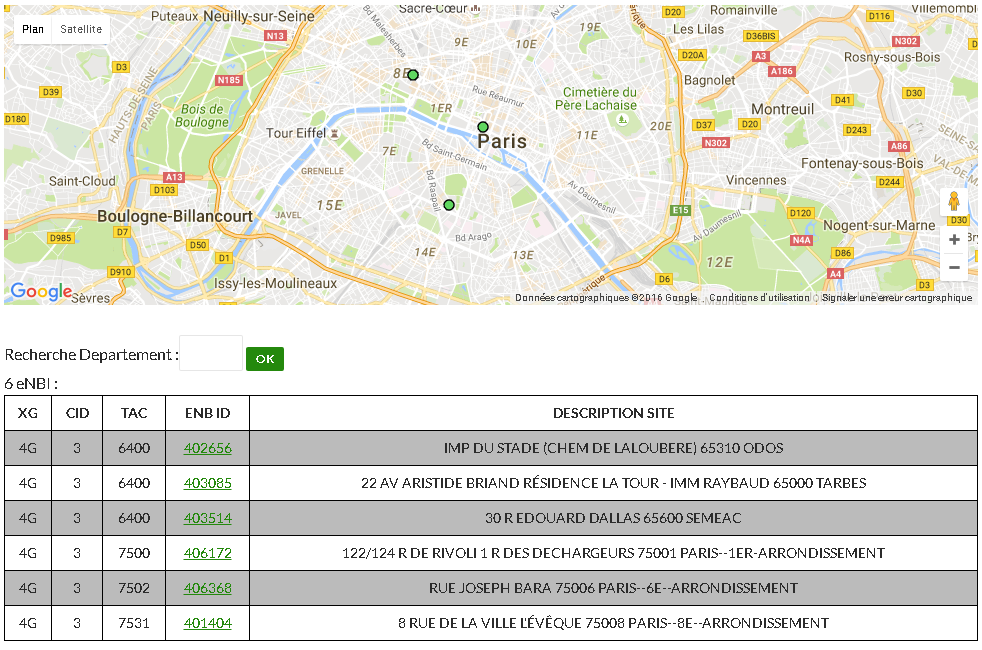The image size is (982, 650).
Task: Click the Tour Eiffel landmark icon
Action: [x=334, y=133]
